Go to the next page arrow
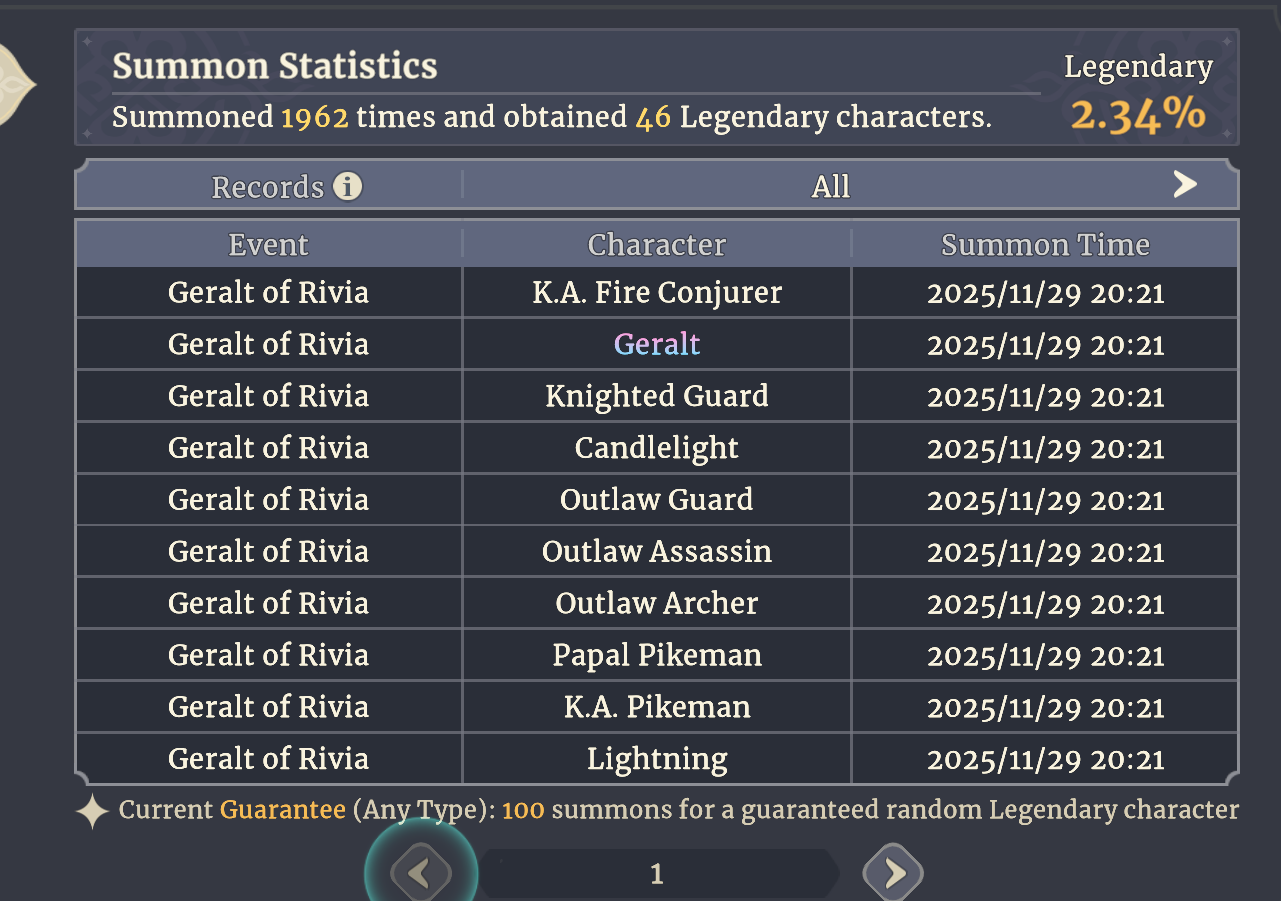 point(892,874)
